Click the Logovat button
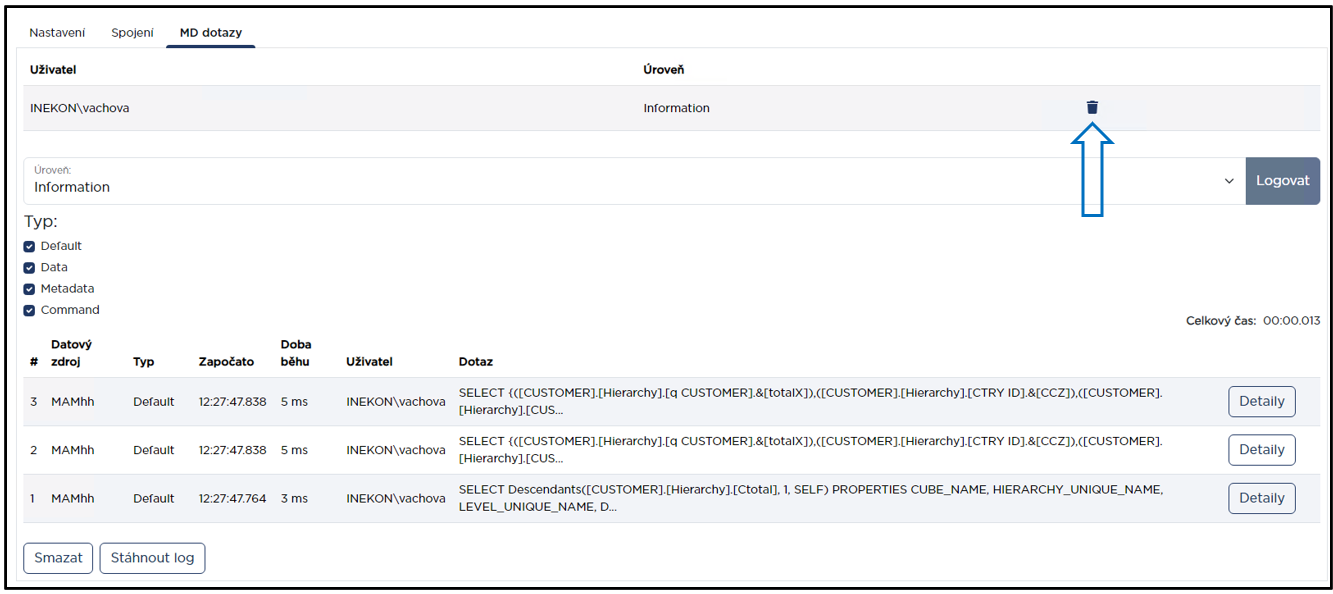1333x594 pixels. [1282, 181]
